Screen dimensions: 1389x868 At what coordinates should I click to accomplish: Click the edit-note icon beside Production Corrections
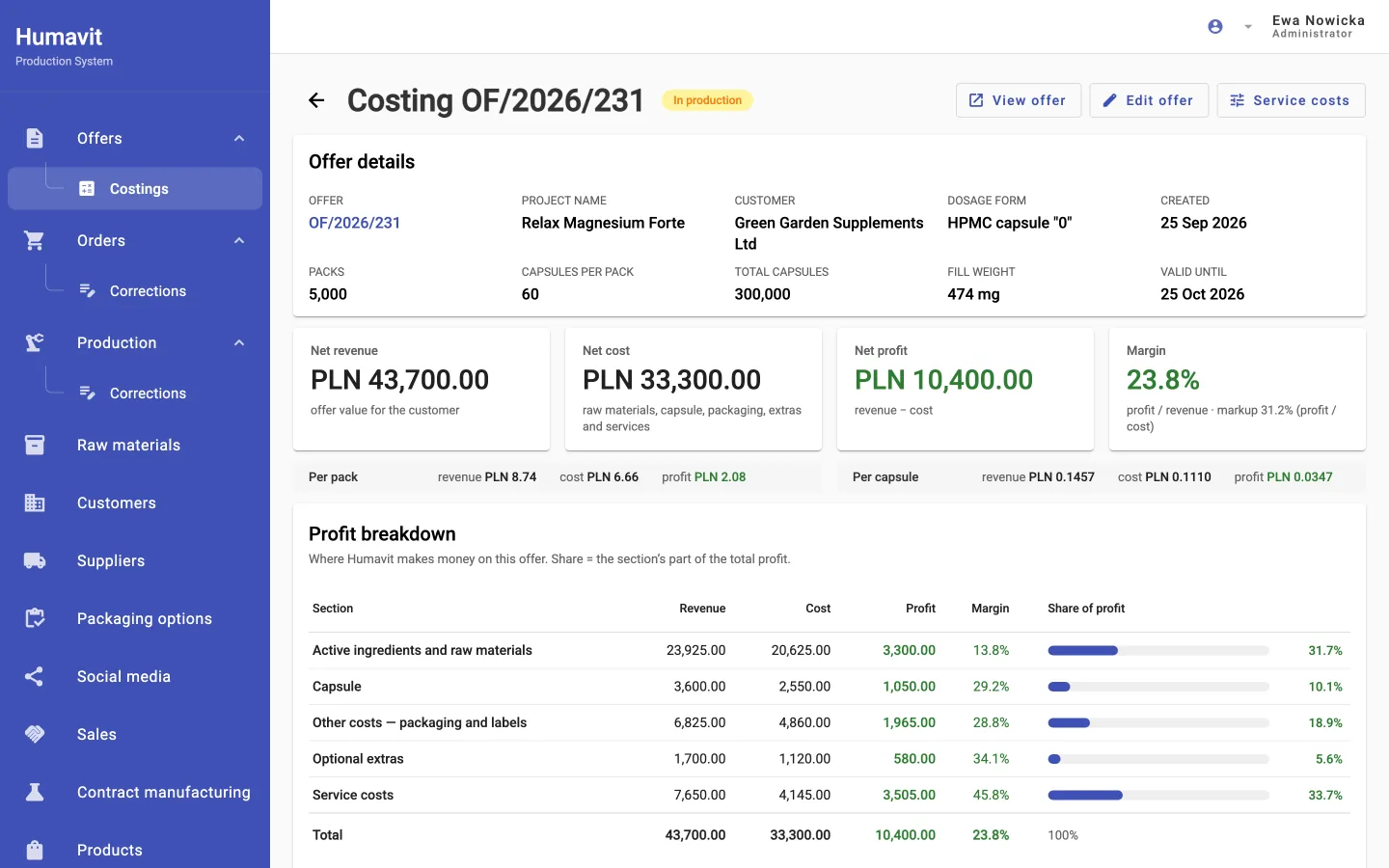(x=87, y=393)
